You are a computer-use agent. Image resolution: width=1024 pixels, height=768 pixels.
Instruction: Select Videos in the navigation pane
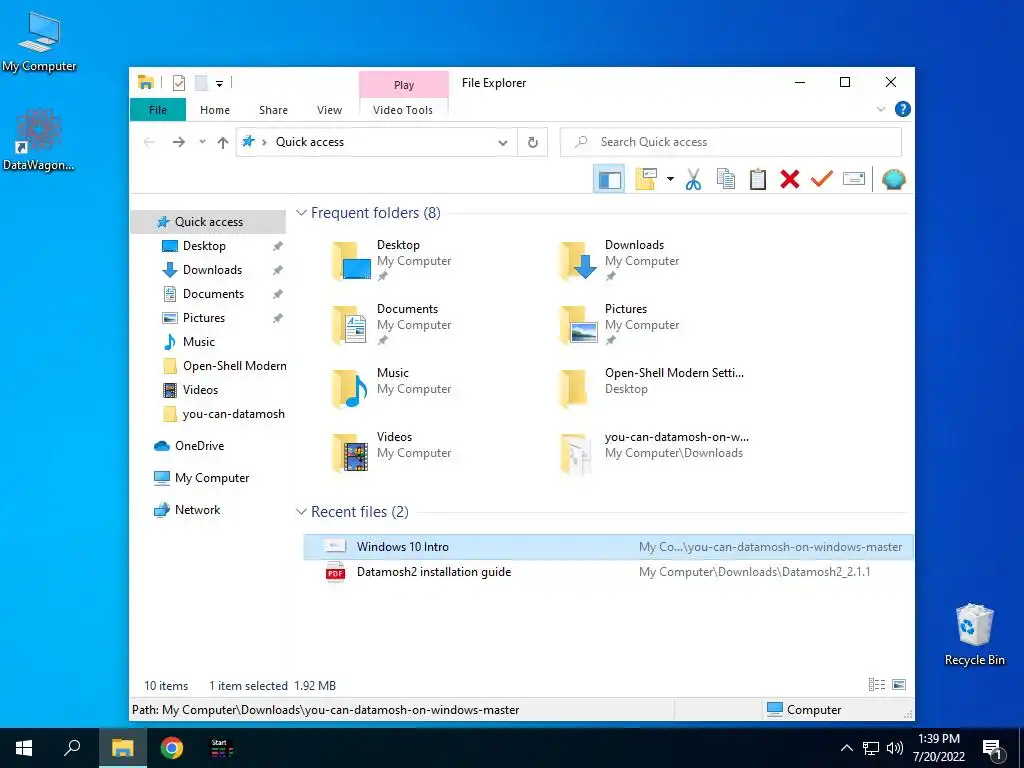200,390
